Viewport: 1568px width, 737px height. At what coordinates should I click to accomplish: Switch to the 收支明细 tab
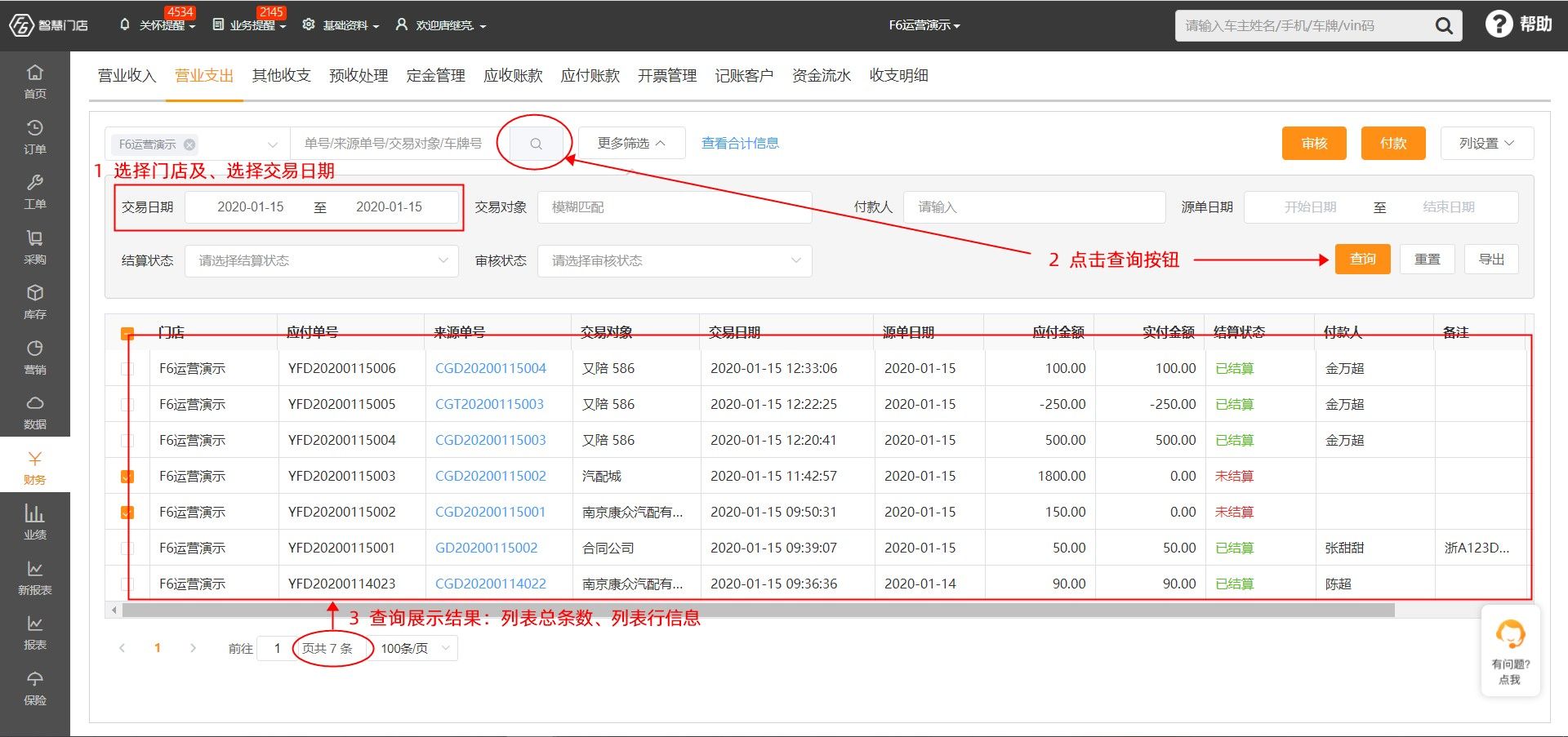[x=898, y=76]
